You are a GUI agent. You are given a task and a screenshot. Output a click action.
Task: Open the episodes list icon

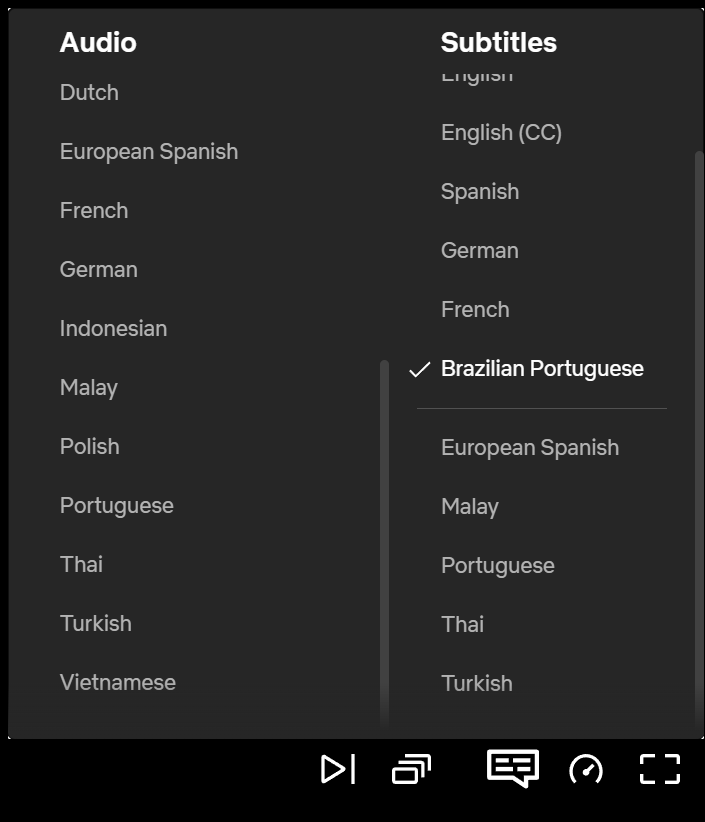tap(411, 769)
